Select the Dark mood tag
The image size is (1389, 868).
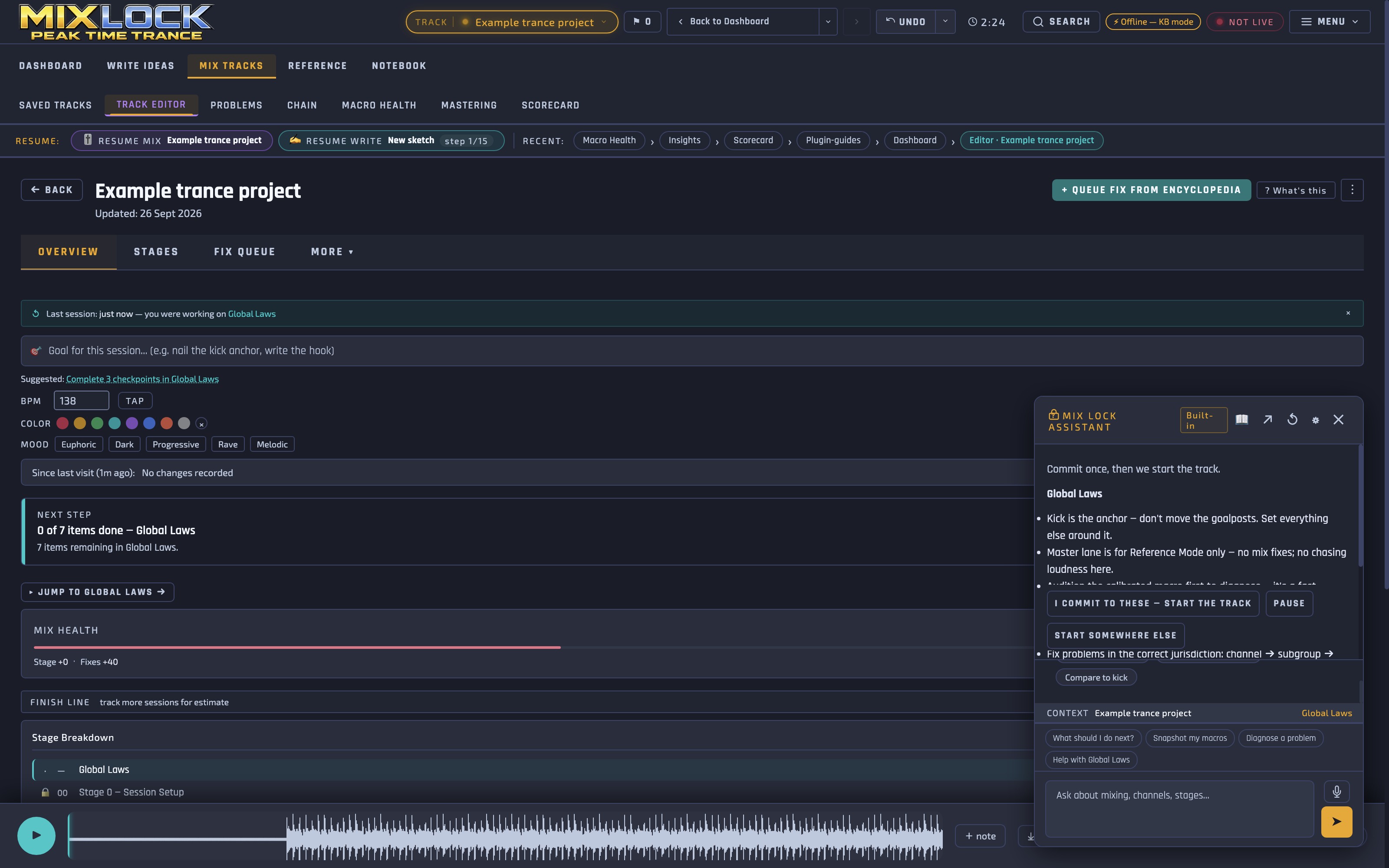[x=124, y=444]
